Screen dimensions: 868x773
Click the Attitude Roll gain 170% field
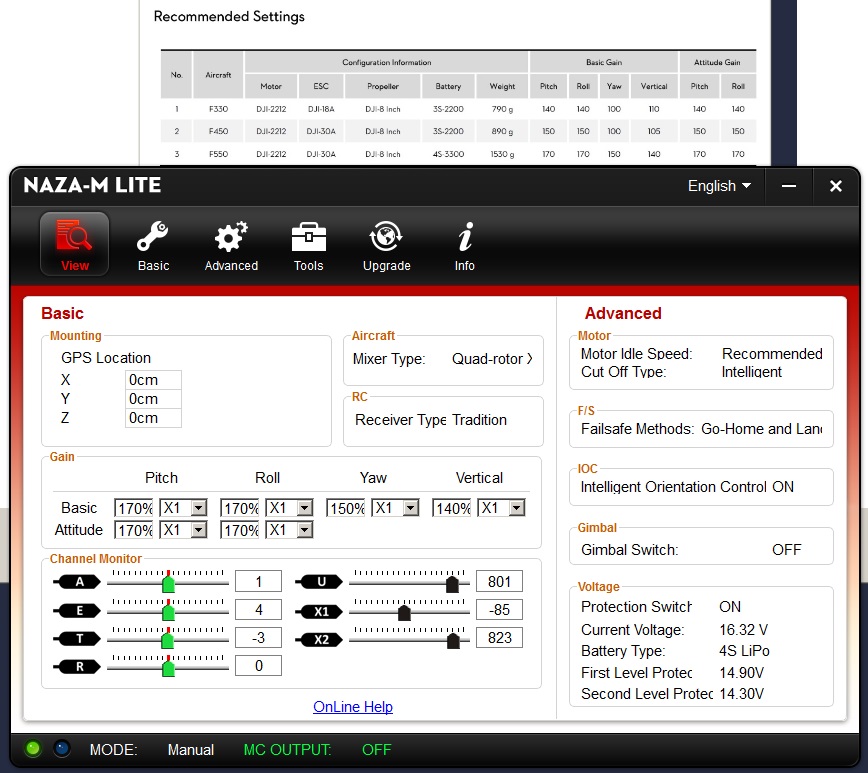coord(240,530)
